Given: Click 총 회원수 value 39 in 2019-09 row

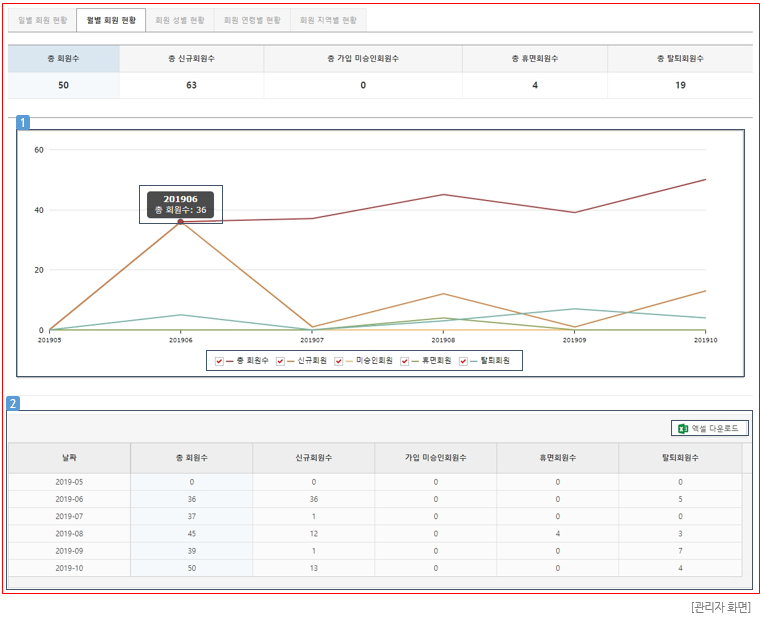Looking at the screenshot, I should pyautogui.click(x=192, y=551).
